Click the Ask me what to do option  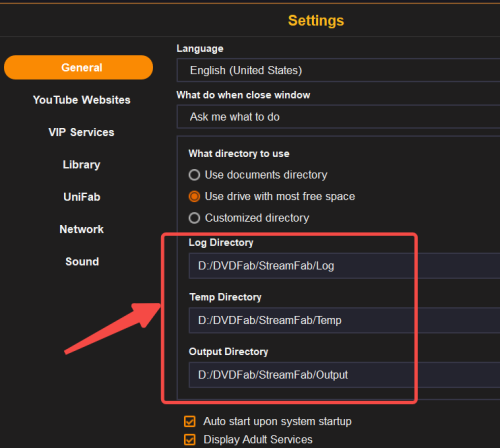point(235,117)
